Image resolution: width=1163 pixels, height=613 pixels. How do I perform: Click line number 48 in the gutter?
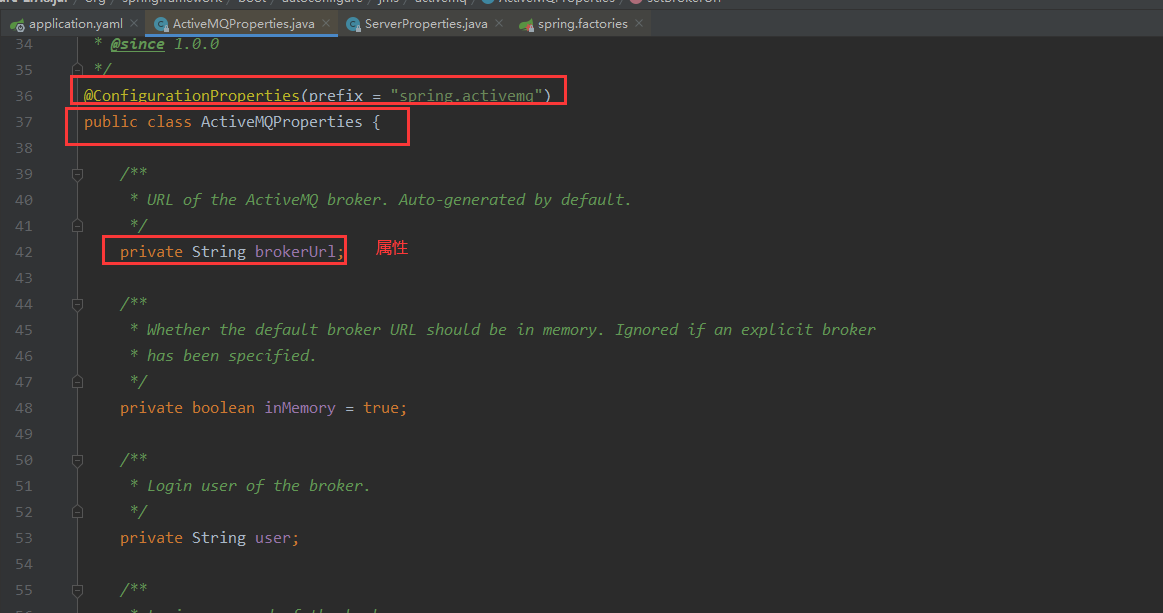pyautogui.click(x=24, y=408)
